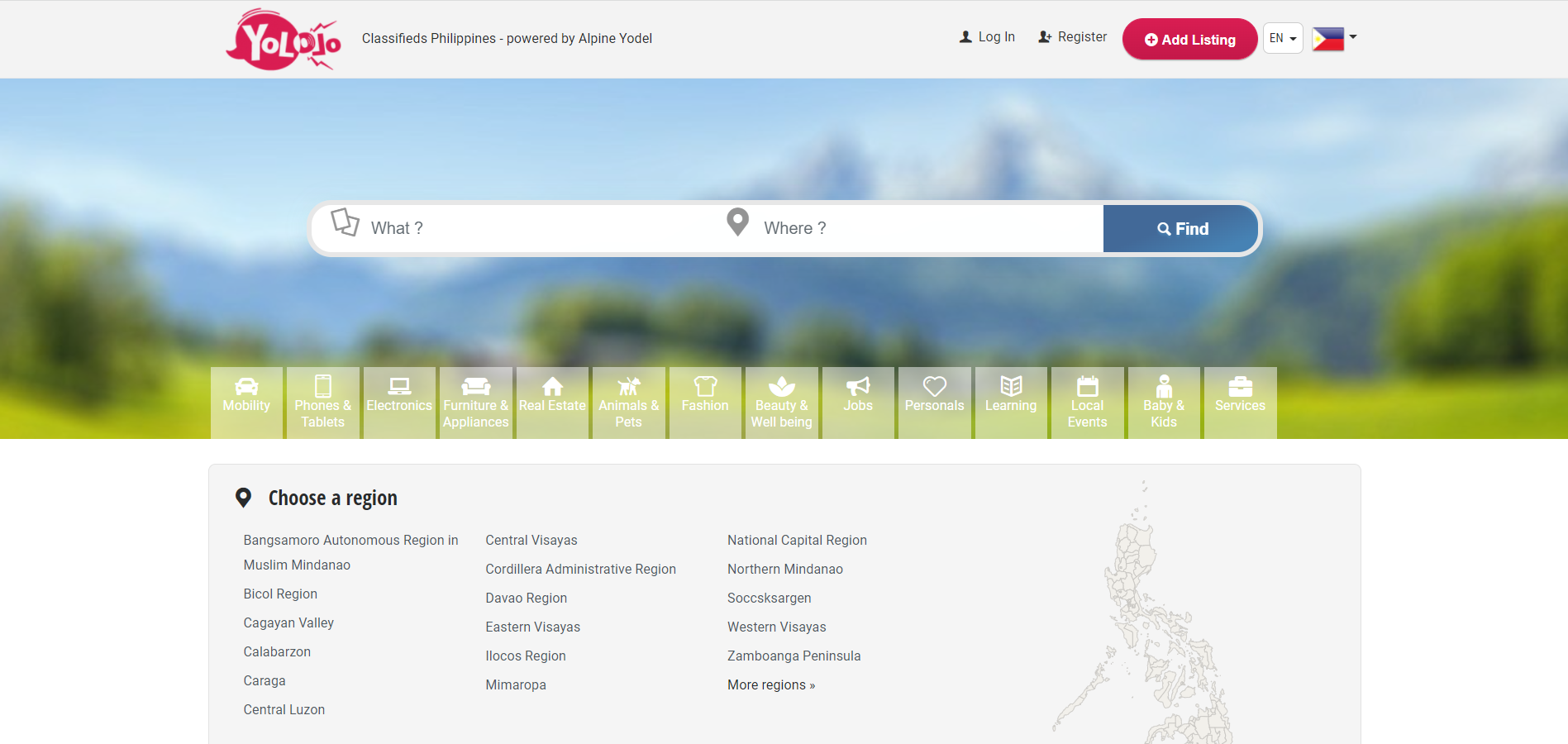This screenshot has height=744, width=1568.
Task: Focus the Where? location field
Action: pos(926,228)
